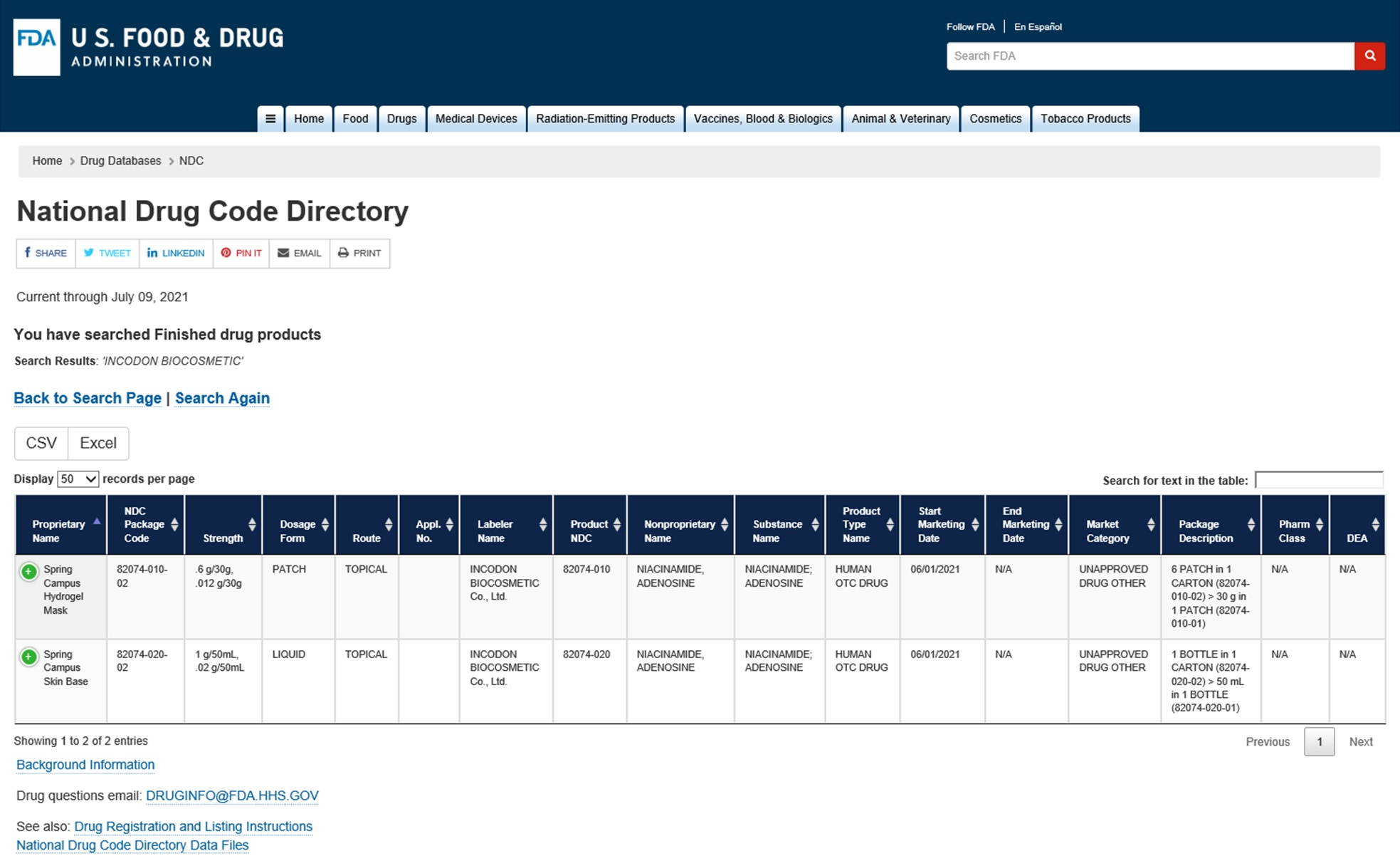
Task: Sort by Start Marketing Date column
Action: pos(942,525)
